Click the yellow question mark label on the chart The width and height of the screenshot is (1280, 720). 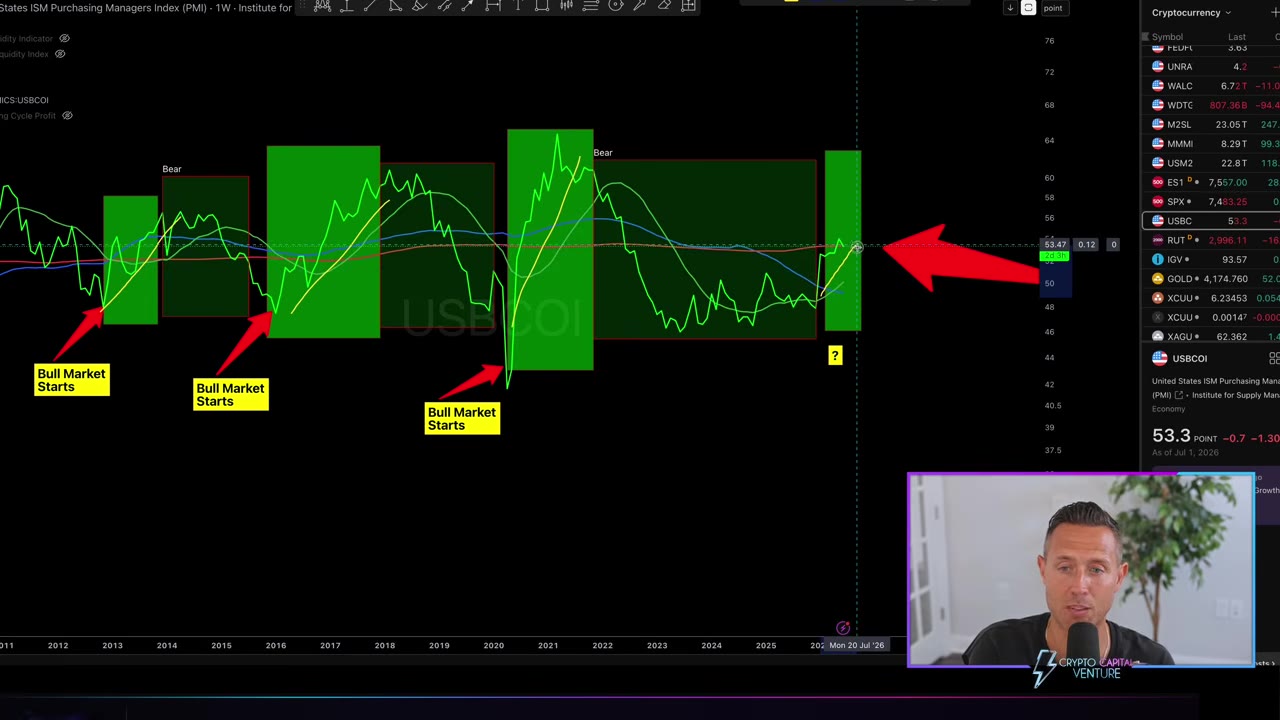point(835,355)
